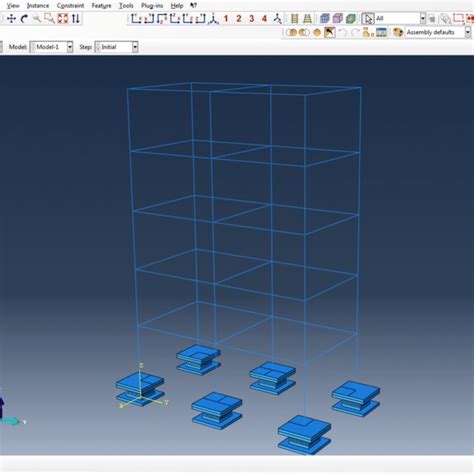The width and height of the screenshot is (474, 474).
Task: Apply the Top view
Action: point(162,19)
